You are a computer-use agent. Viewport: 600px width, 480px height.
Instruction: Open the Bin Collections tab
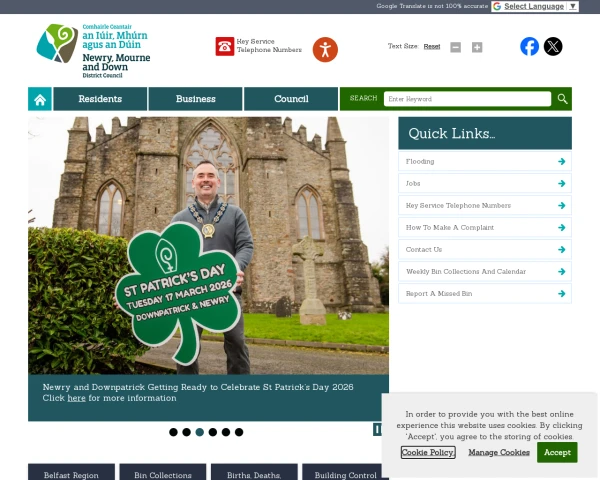click(x=163, y=472)
